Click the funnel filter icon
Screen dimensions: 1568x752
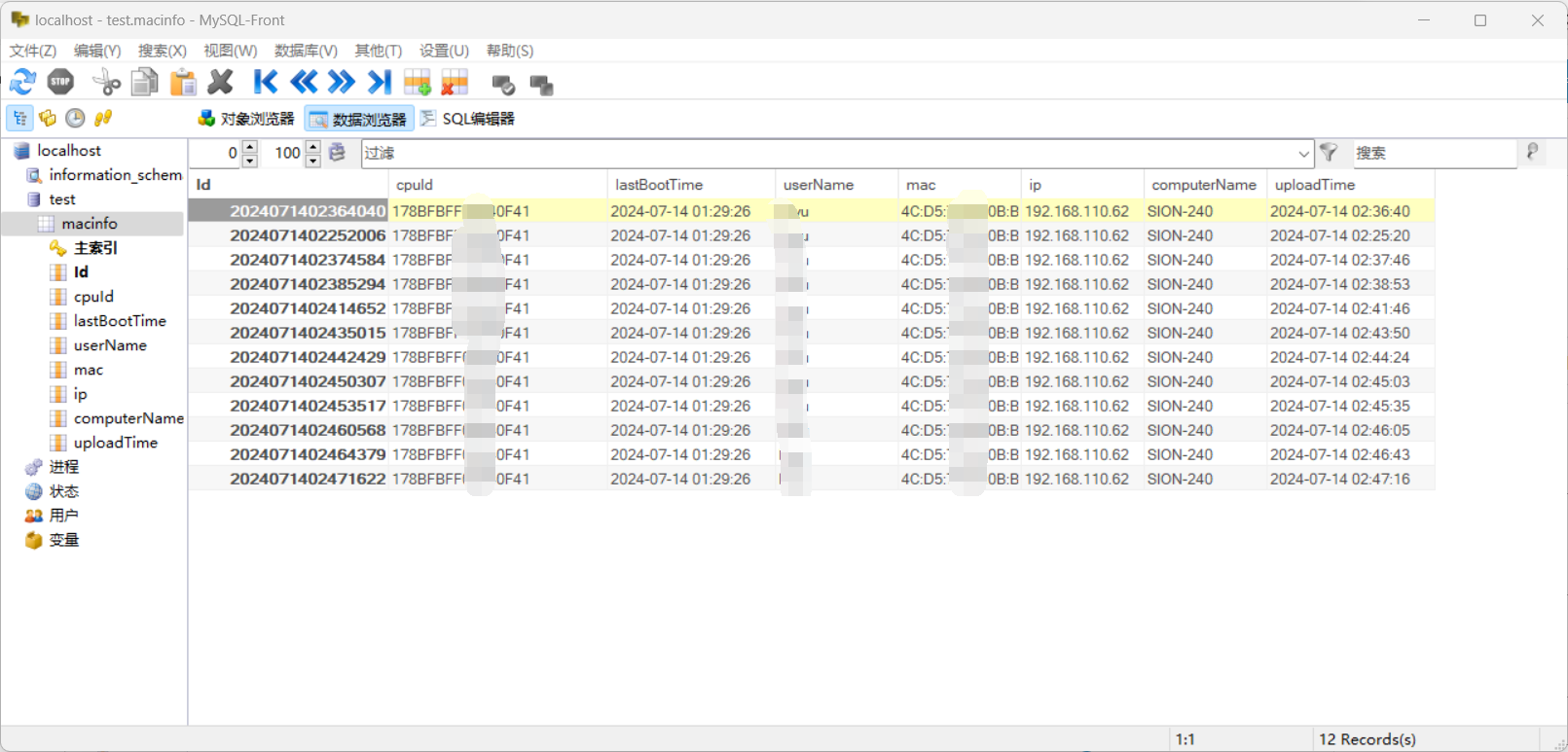tap(1329, 153)
